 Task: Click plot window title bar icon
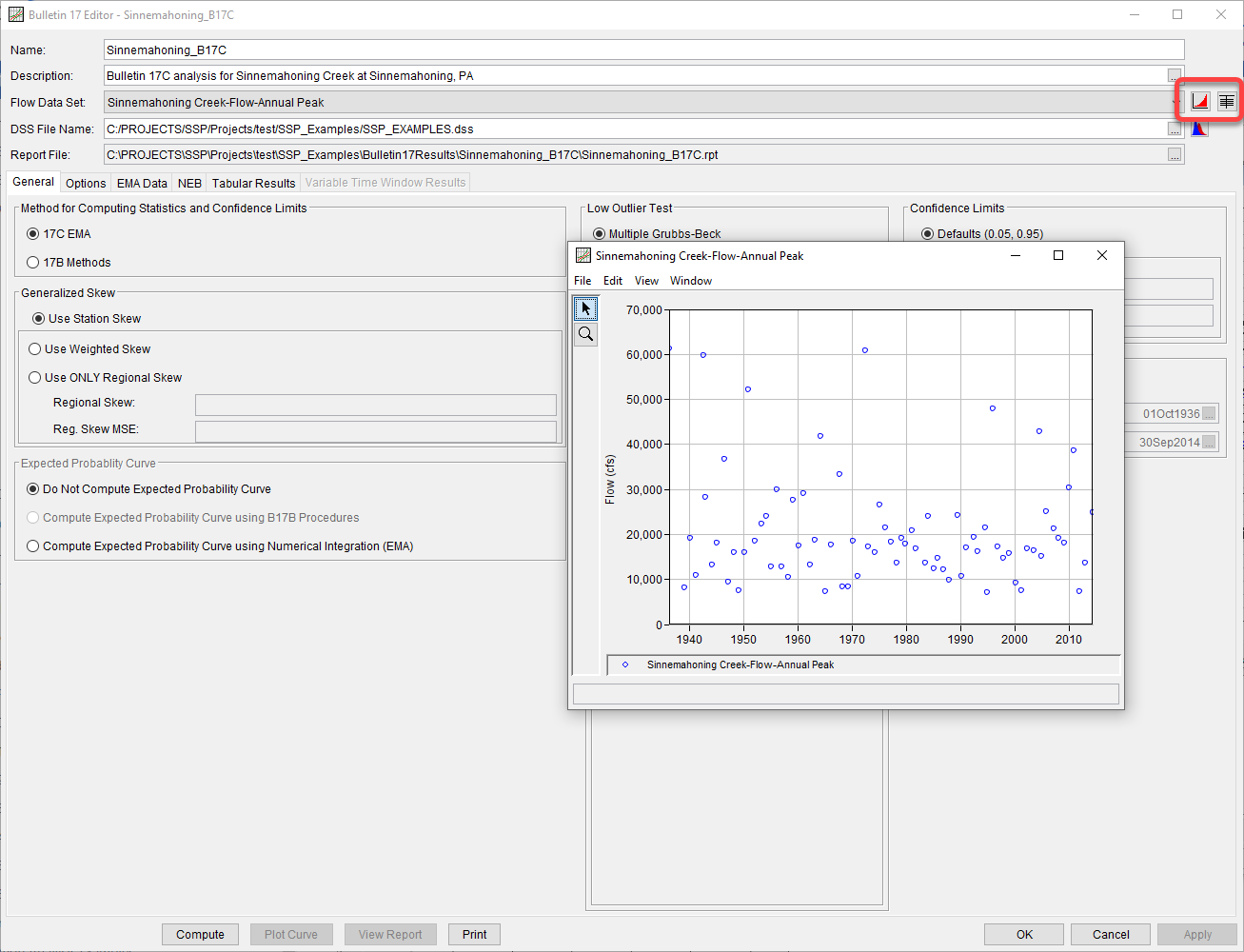point(583,255)
